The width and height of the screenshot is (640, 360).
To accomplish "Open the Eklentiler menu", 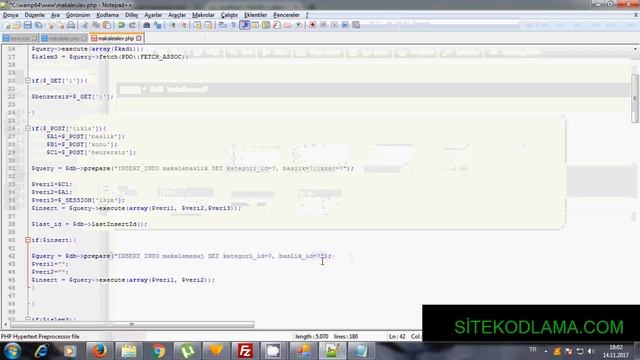I will coord(256,15).
